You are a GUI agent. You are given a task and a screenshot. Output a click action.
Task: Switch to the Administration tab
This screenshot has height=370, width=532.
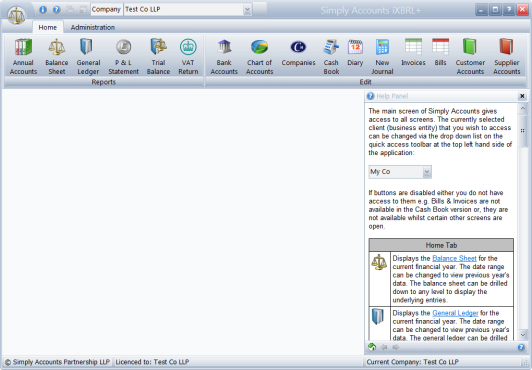coord(93,27)
